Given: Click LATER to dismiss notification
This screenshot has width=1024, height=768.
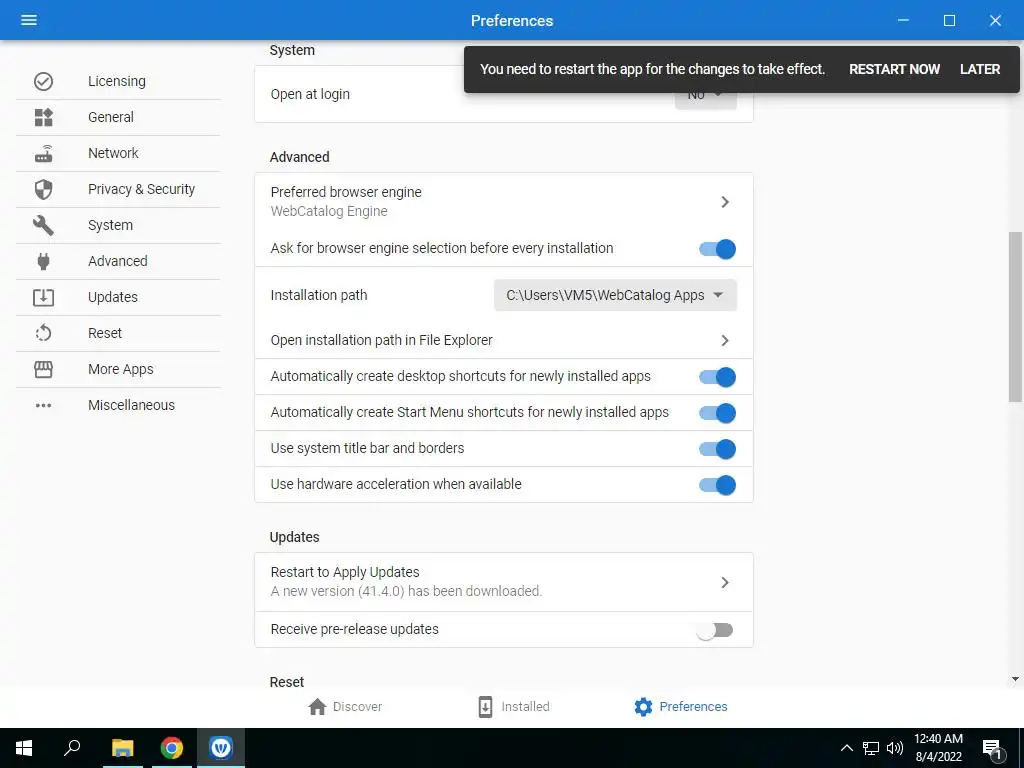Looking at the screenshot, I should pyautogui.click(x=980, y=69).
